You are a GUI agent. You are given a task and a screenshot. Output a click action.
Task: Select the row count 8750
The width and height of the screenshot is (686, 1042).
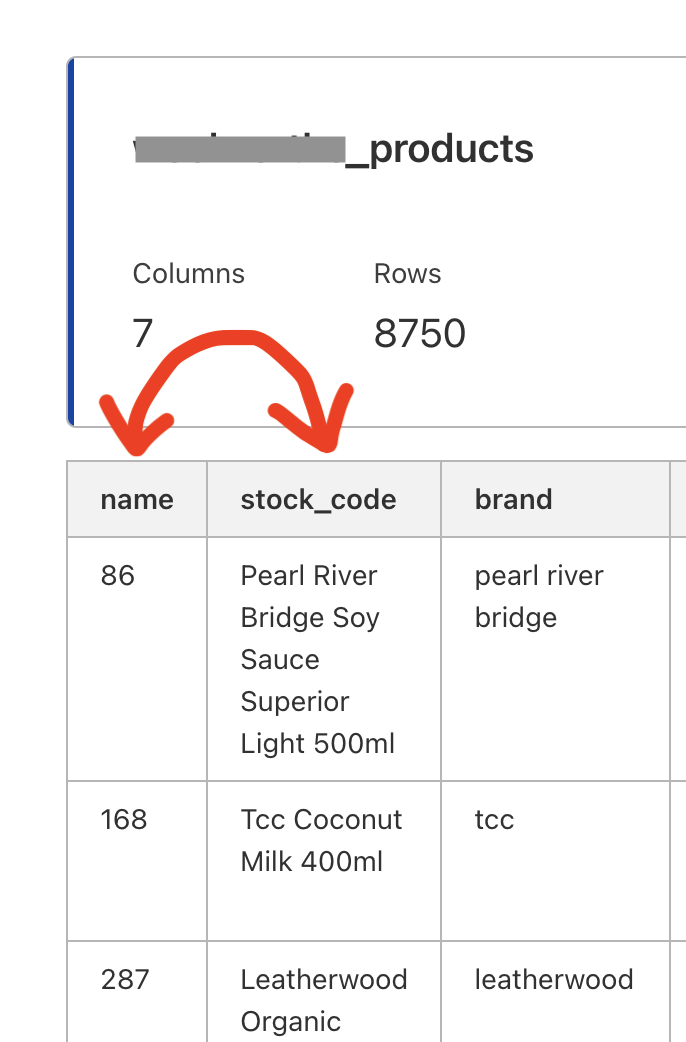(x=419, y=334)
